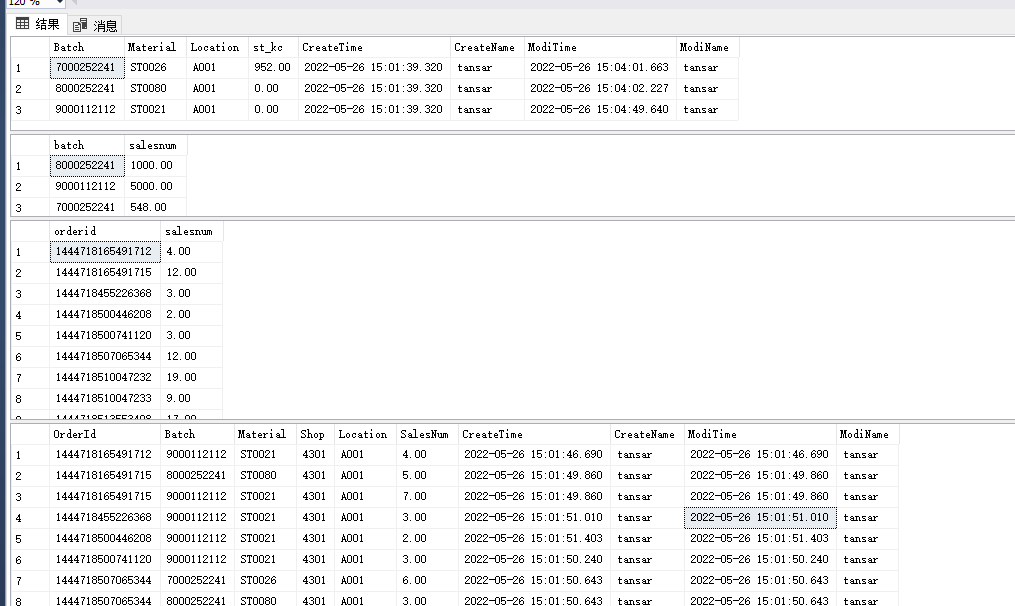The height and width of the screenshot is (606, 1015).
Task: Select the 1000.00 salesnum cell
Action: [155, 166]
